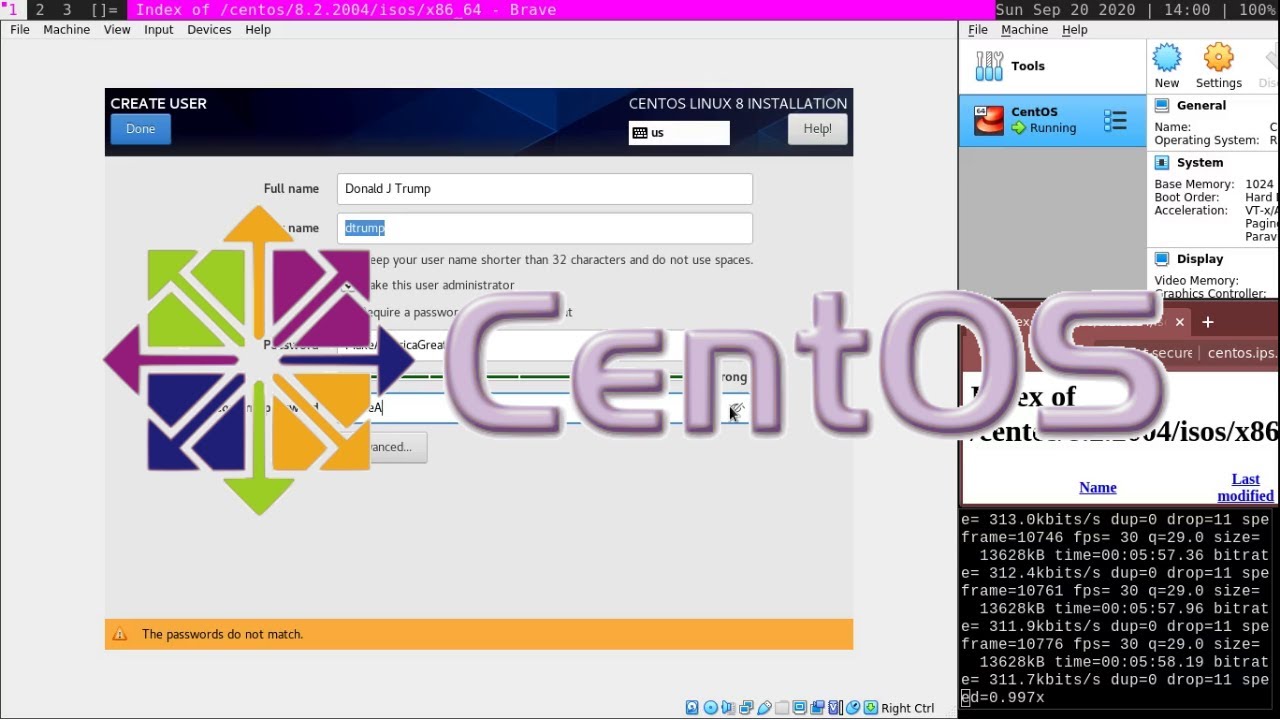Switch to workspace tag 3

pyautogui.click(x=67, y=10)
